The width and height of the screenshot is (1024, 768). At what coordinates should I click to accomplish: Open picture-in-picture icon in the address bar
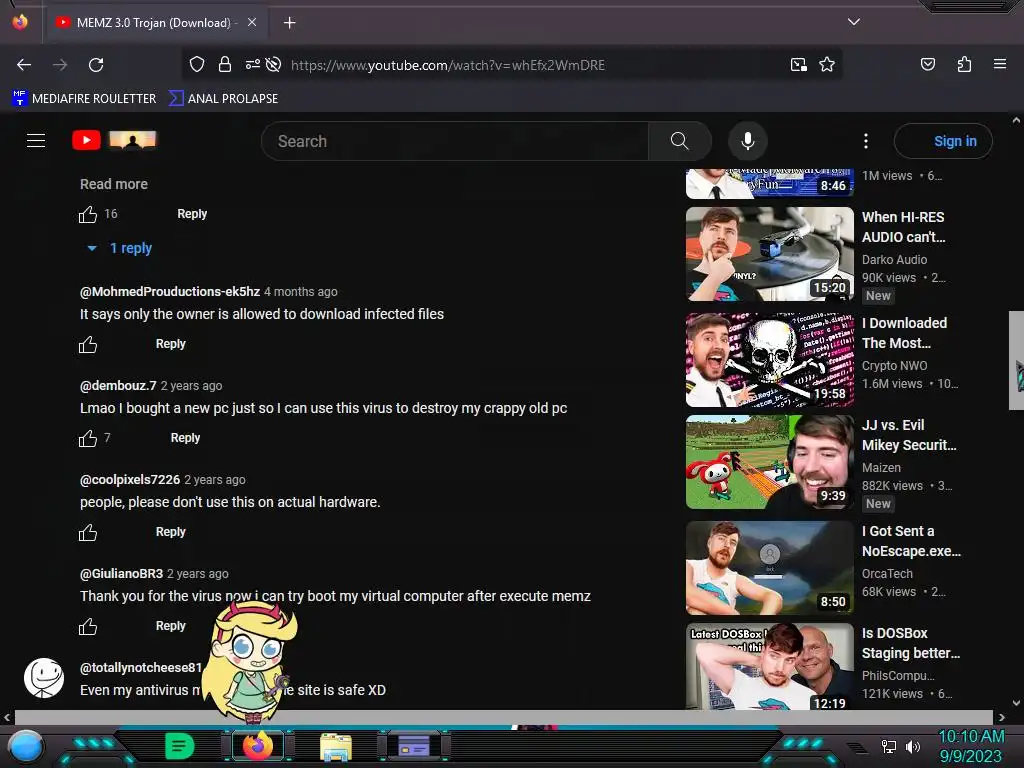tap(798, 65)
